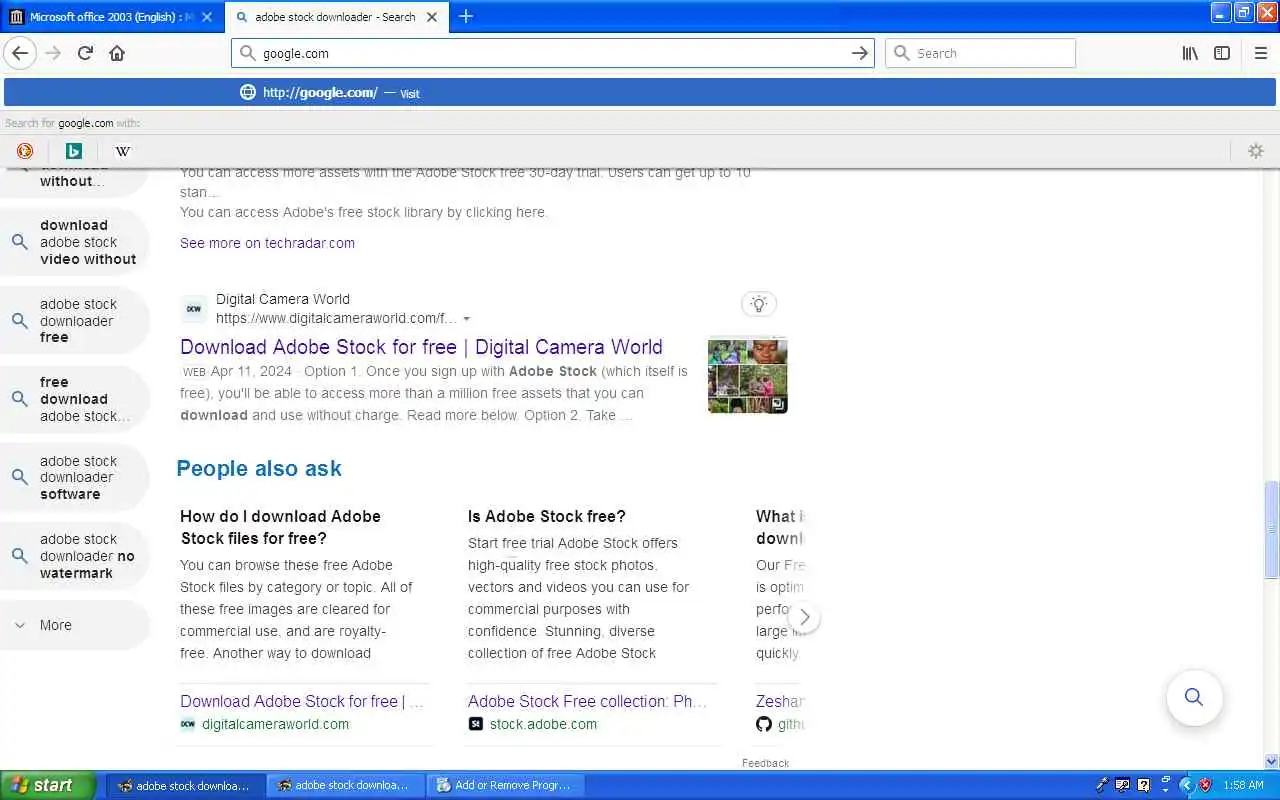The image size is (1280, 800).
Task: Open search settings gear icon
Action: [x=1256, y=151]
